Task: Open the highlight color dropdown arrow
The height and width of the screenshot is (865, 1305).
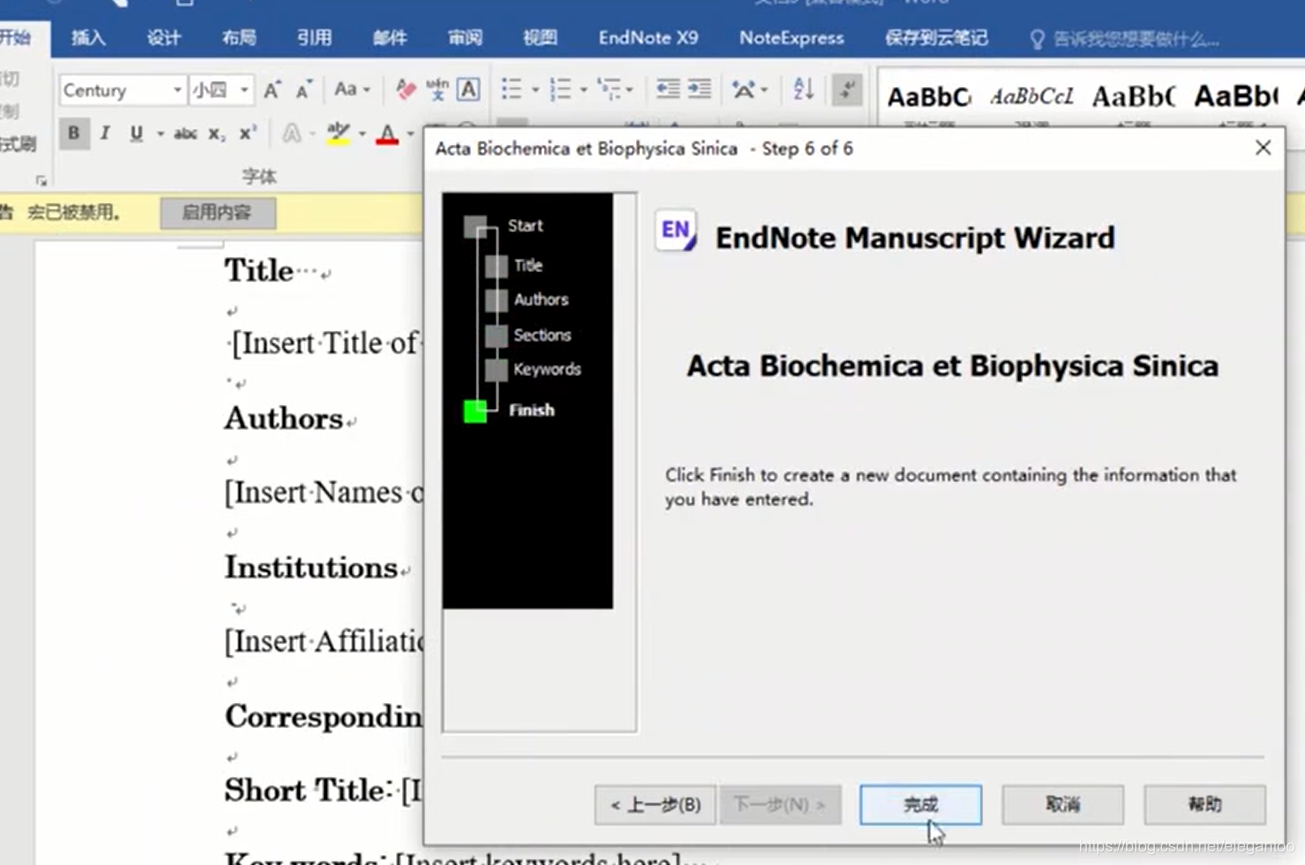Action: point(361,134)
